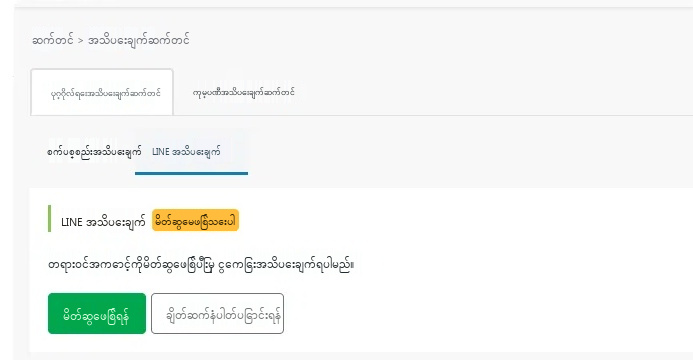
Task: Select the စက်ပစ္စည်းအသိပေးချက် device notification sub-tab
Action: point(94,152)
